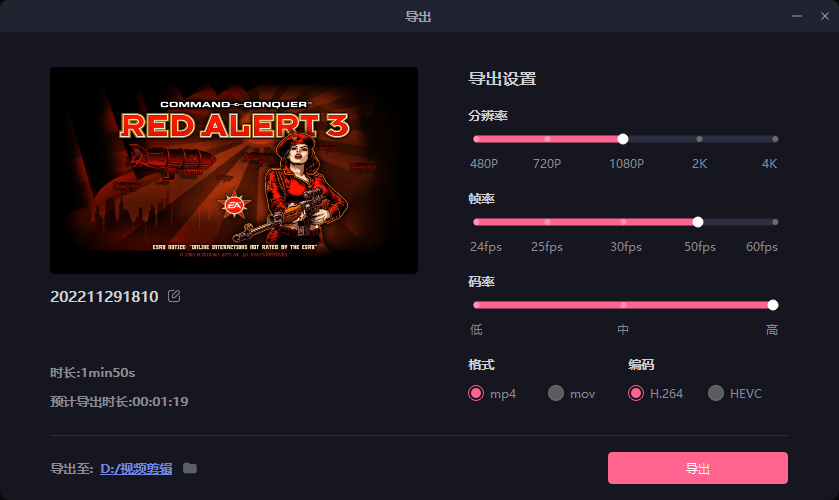Click the 202211291810 filename text

pyautogui.click(x=104, y=297)
